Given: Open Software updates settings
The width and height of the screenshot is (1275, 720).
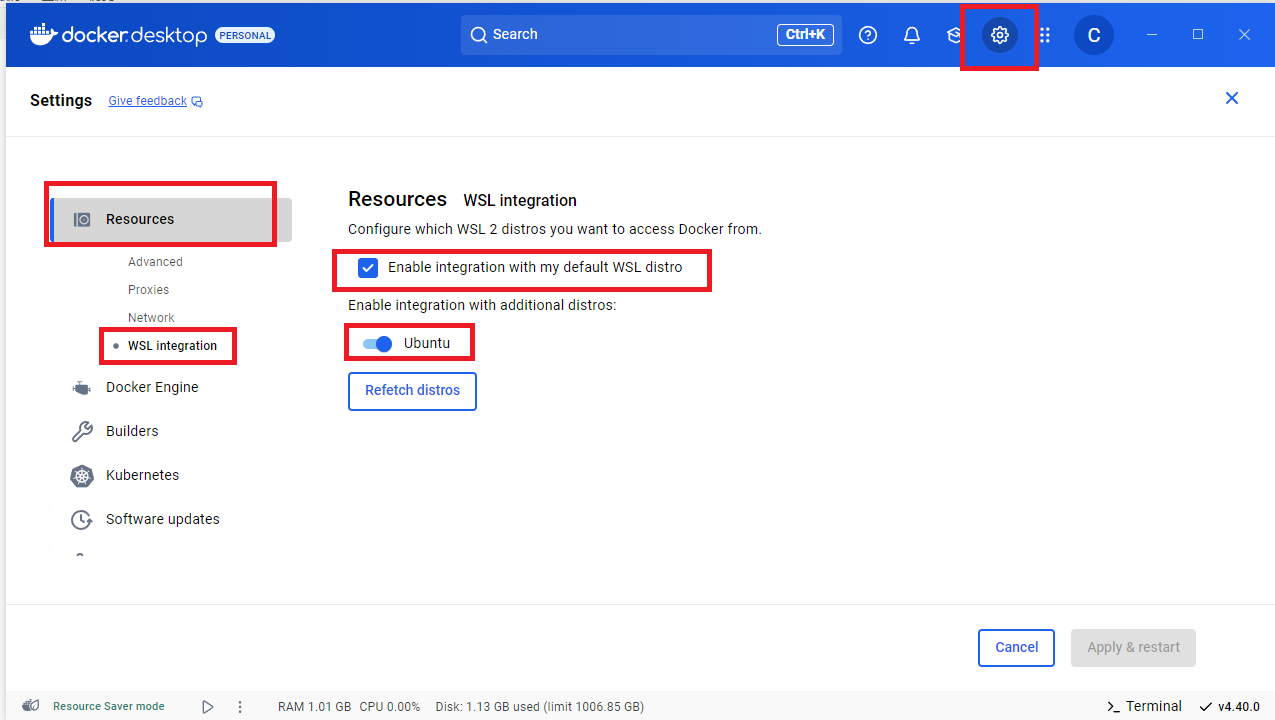Looking at the screenshot, I should (x=163, y=519).
